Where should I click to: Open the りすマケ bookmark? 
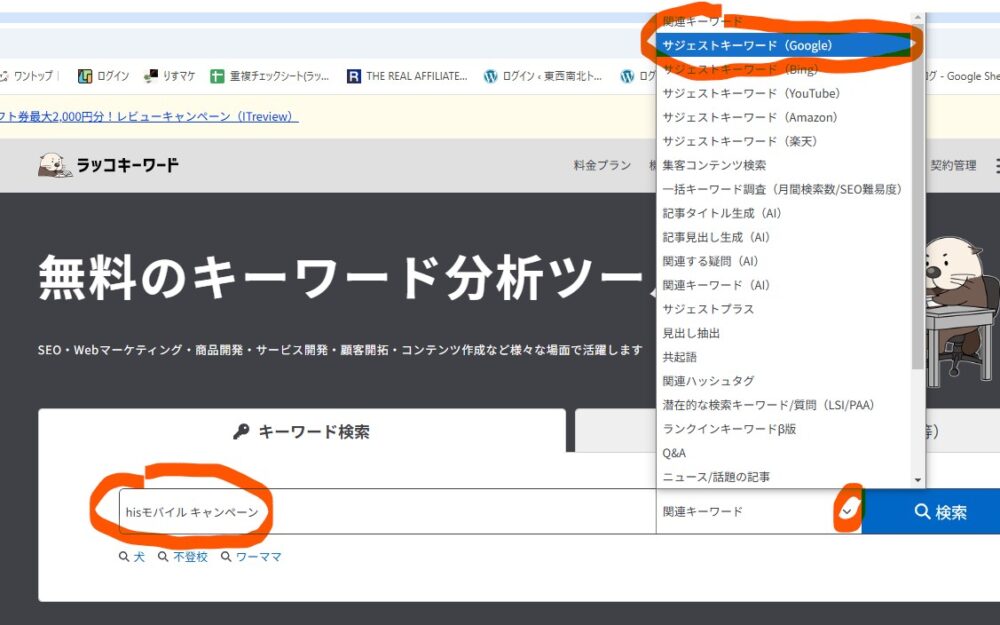170,76
